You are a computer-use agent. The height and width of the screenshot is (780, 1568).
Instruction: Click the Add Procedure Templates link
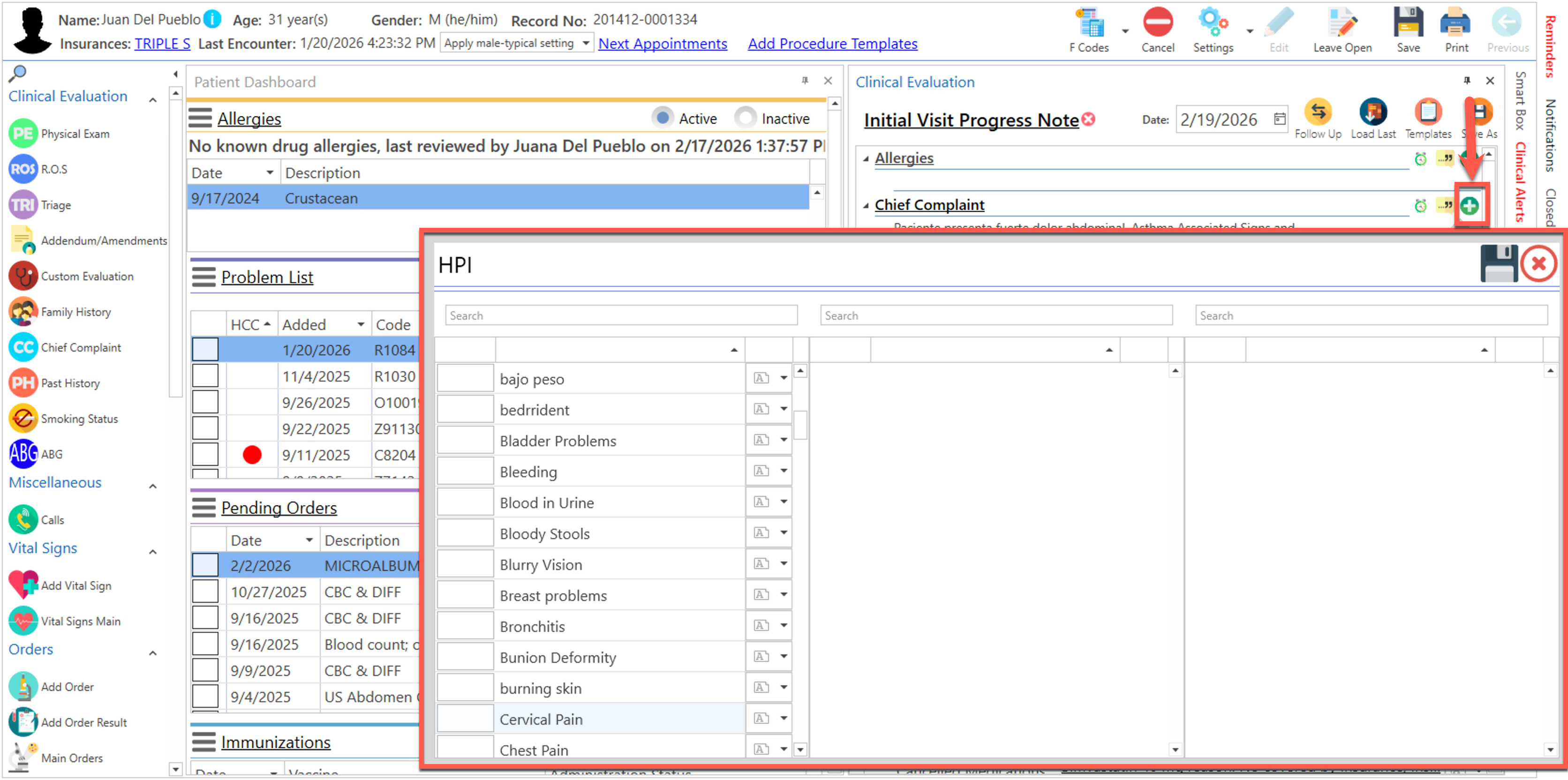click(x=832, y=44)
